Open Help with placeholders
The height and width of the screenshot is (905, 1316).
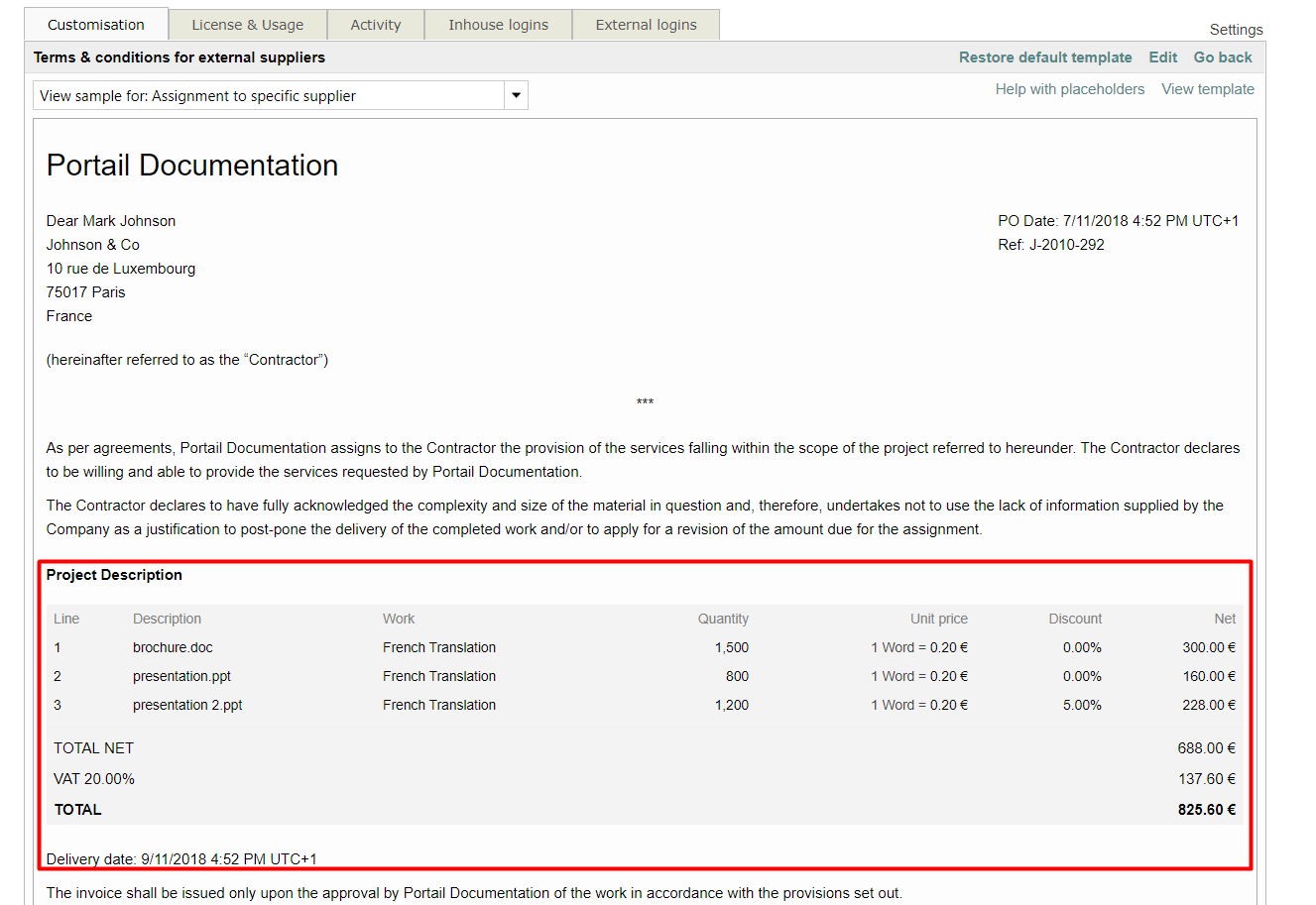1069,89
